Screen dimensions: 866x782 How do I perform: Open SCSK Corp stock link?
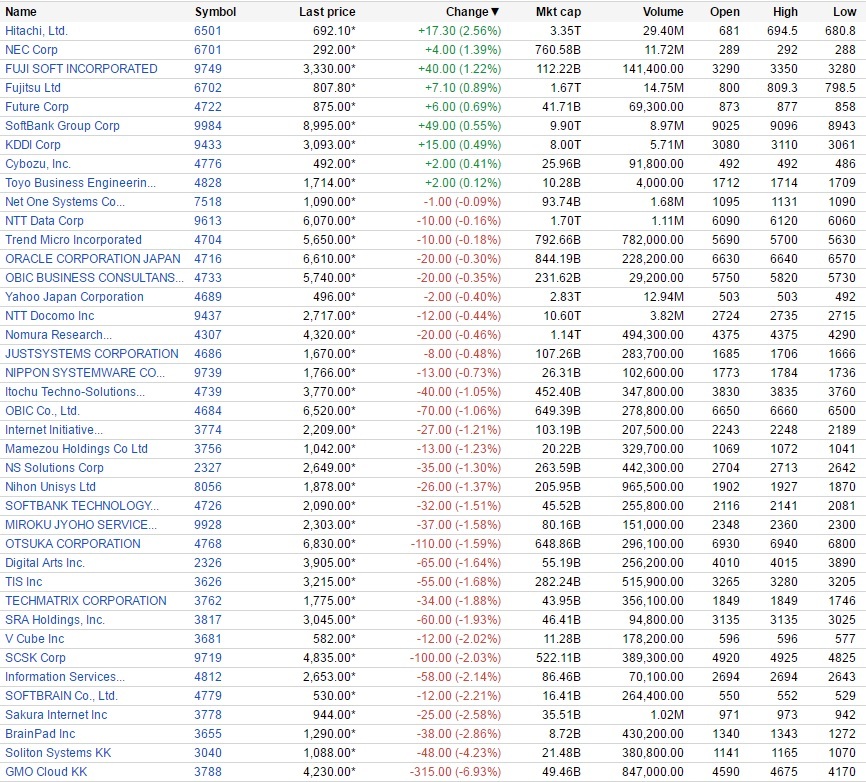pos(35,658)
